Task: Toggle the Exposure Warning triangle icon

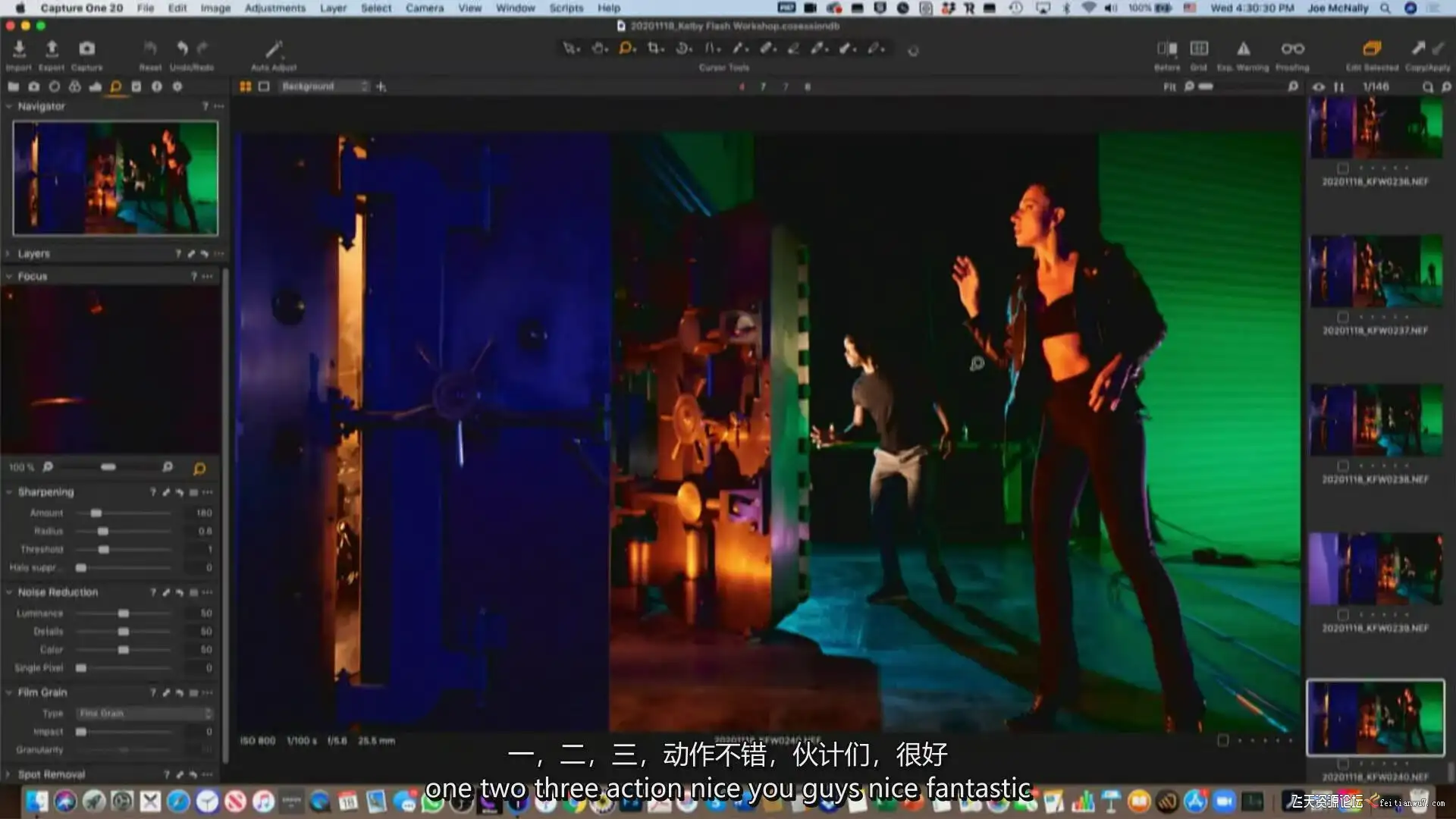Action: 1244,49
